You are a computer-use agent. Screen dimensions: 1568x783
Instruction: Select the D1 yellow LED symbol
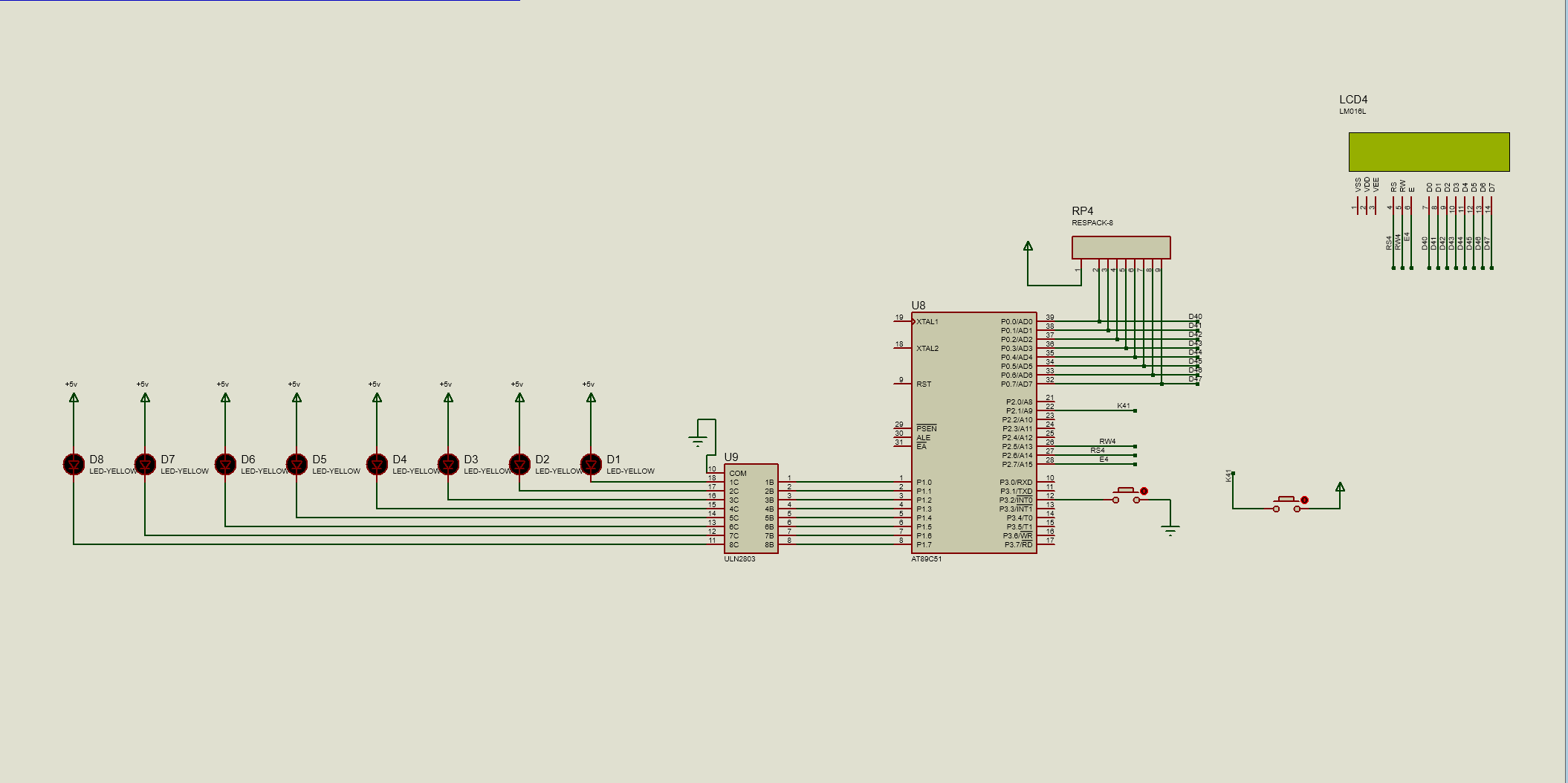pyautogui.click(x=591, y=465)
